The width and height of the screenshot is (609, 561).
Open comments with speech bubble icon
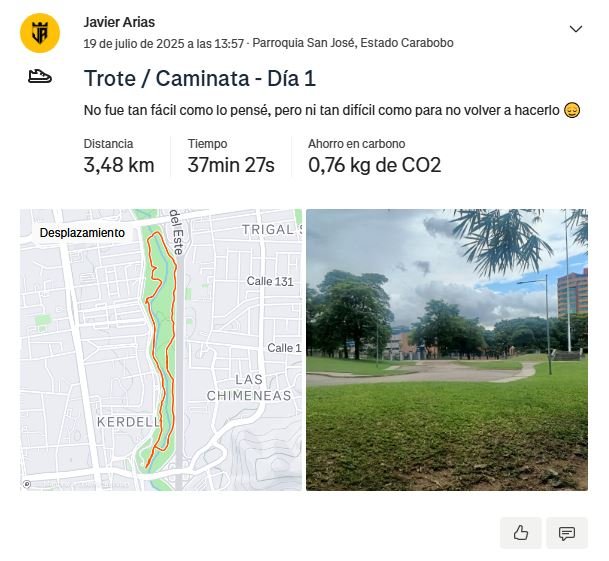567,533
